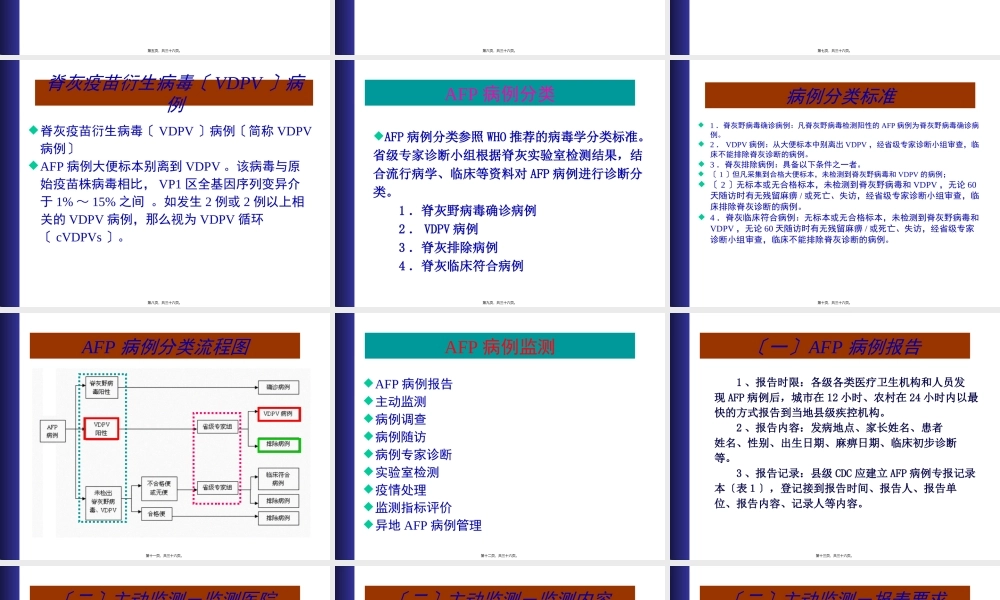Screen dimensions: 1000x600
Task: Click the brown '病例分类标准' title banner
Action: tap(840, 96)
